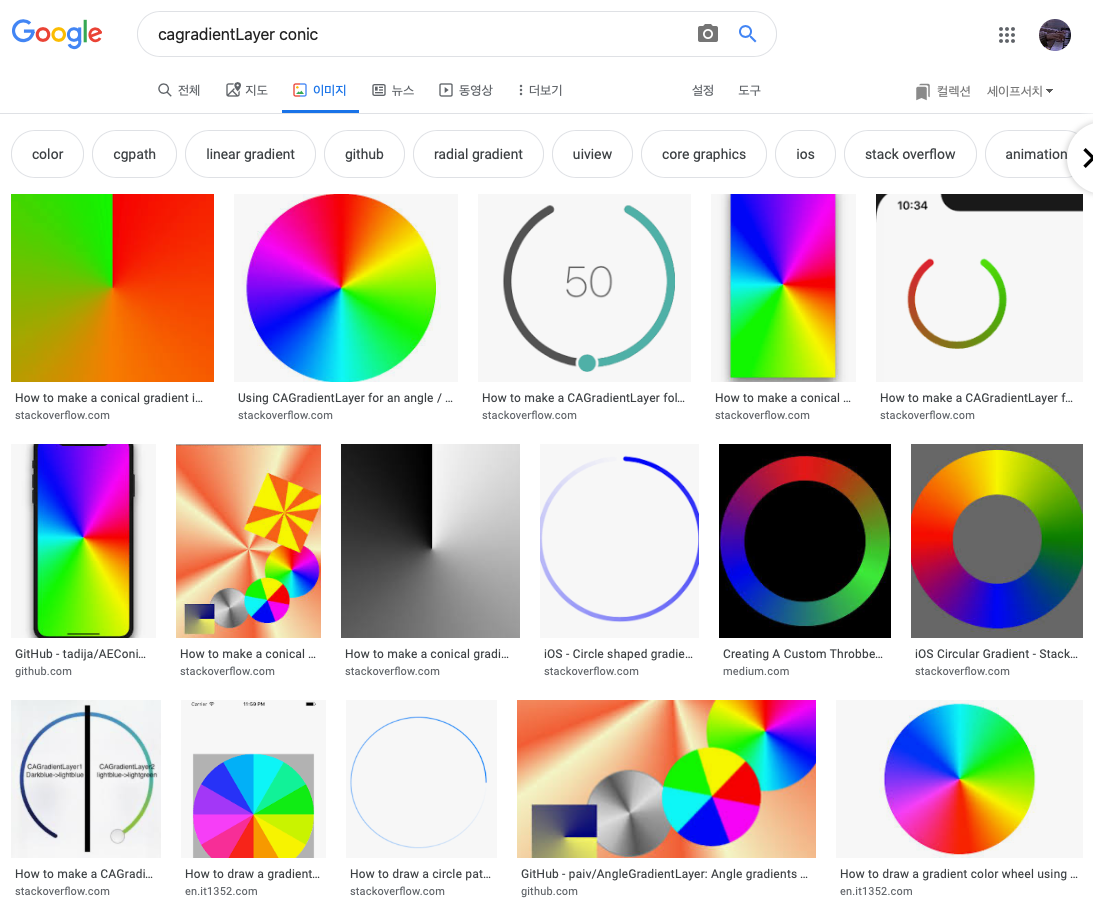Open the Google apps grid
Screen dimensions: 1093x904
(x=1007, y=35)
